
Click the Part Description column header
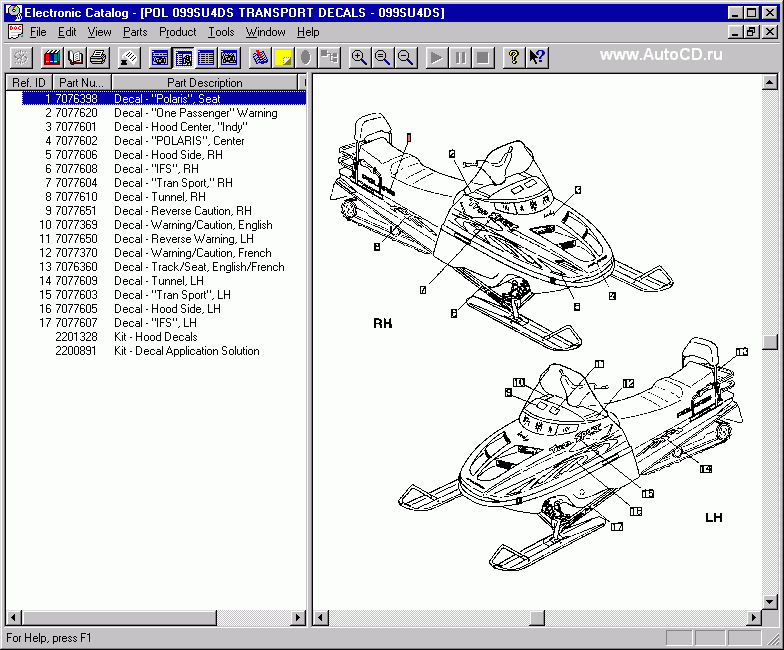pyautogui.click(x=204, y=82)
